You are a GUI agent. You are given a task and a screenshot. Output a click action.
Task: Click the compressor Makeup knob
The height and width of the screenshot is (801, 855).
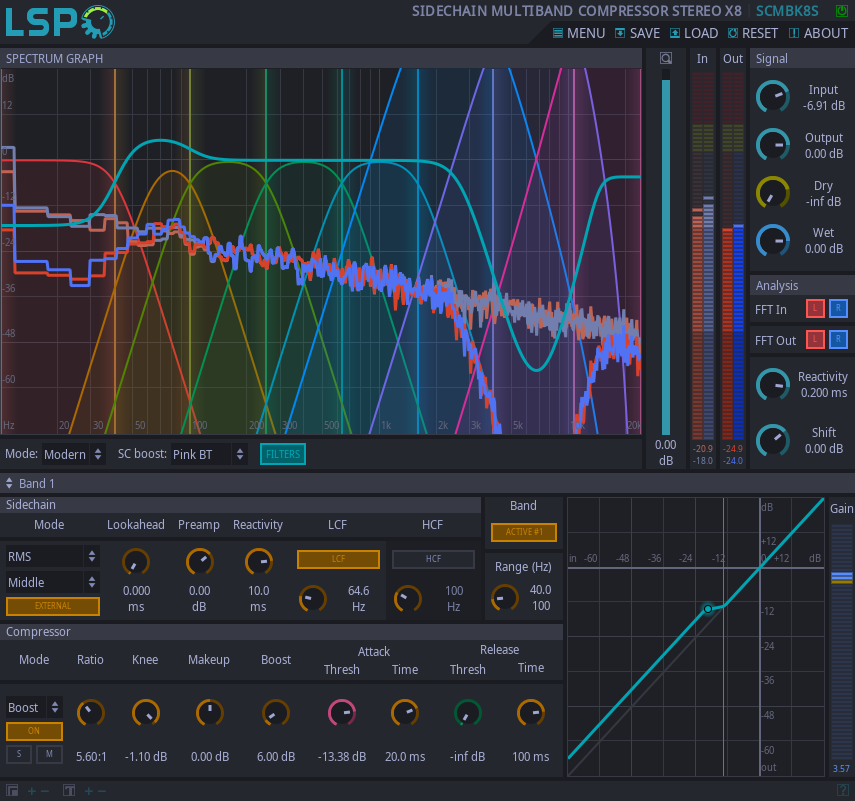pos(210,713)
